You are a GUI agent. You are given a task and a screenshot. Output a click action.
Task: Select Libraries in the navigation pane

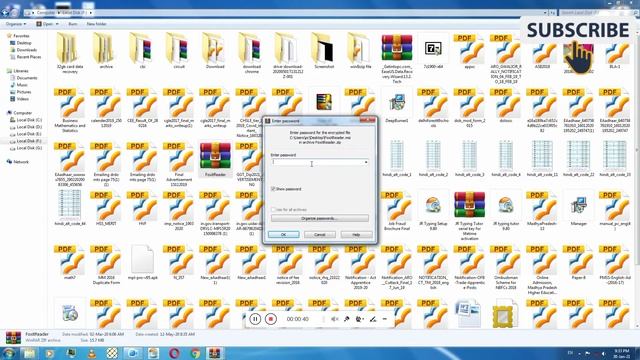point(20,71)
